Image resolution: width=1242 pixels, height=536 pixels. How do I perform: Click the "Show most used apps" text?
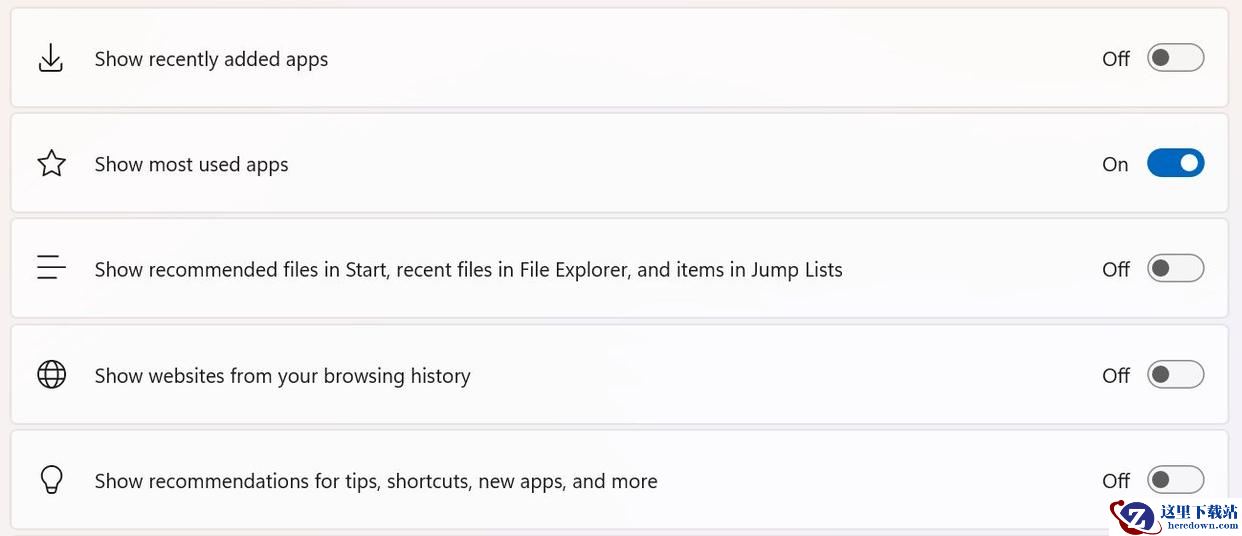[x=191, y=164]
